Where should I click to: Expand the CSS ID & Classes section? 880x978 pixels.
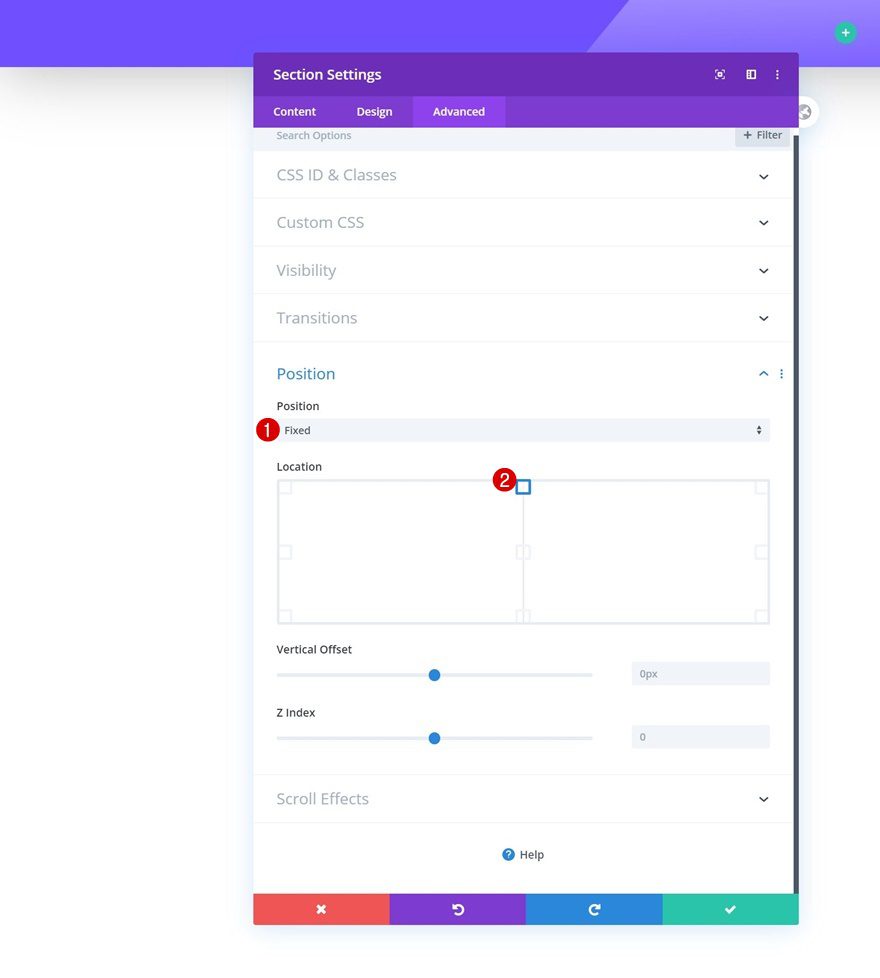(523, 175)
